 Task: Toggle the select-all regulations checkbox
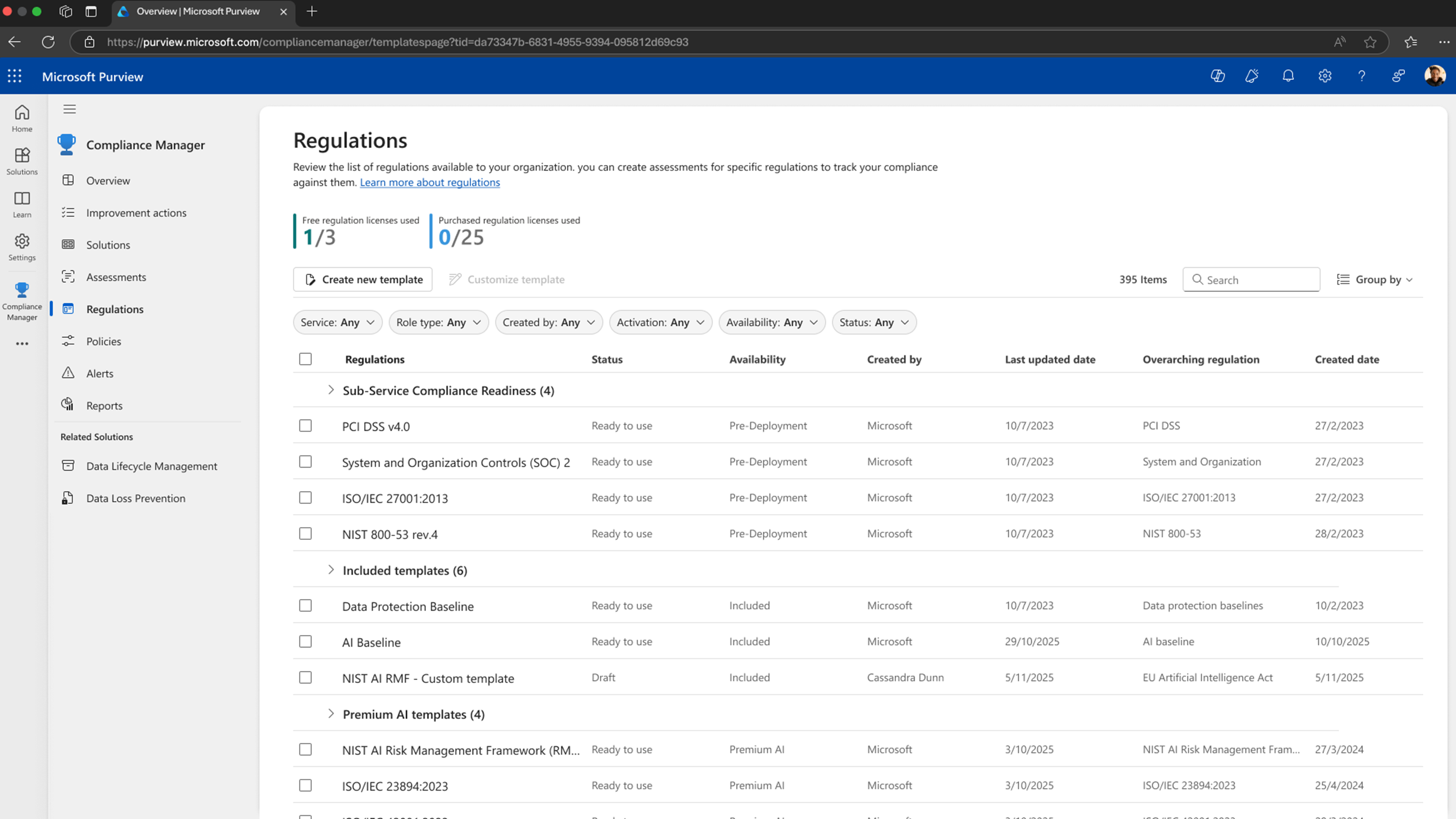(305, 359)
